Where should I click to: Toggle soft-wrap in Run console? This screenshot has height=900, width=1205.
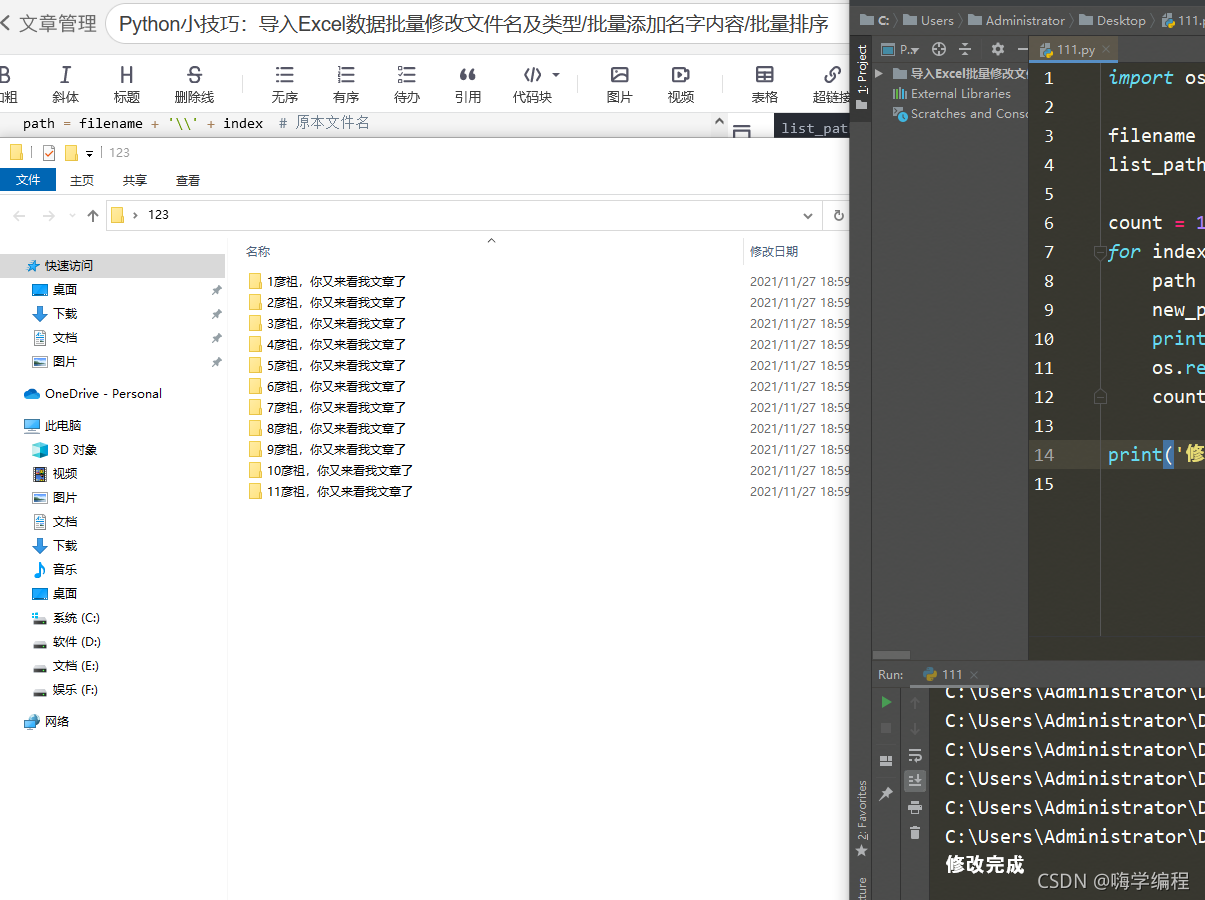[x=915, y=754]
